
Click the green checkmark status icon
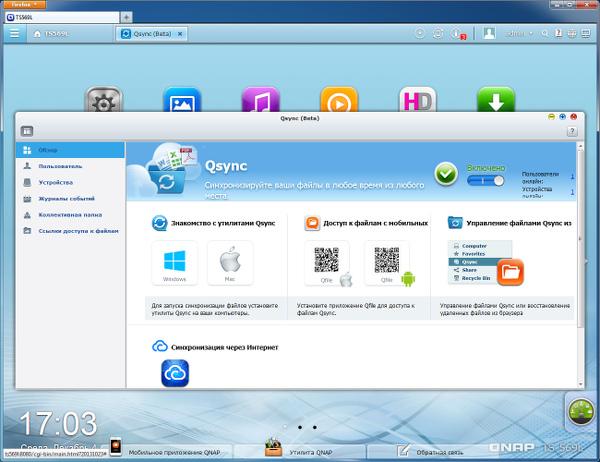coord(446,174)
